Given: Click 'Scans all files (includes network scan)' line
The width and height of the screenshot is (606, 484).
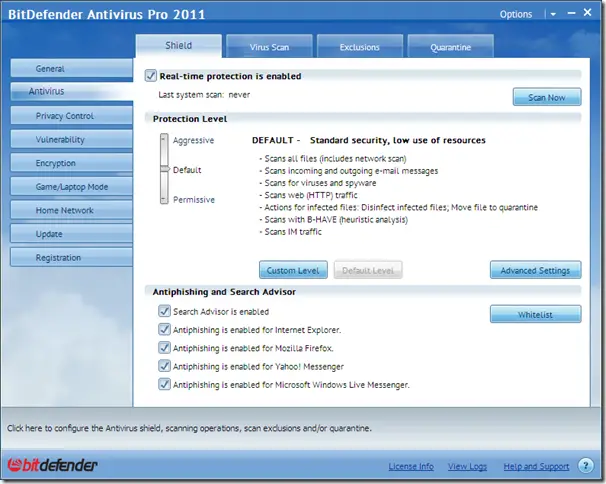Looking at the screenshot, I should [333, 158].
